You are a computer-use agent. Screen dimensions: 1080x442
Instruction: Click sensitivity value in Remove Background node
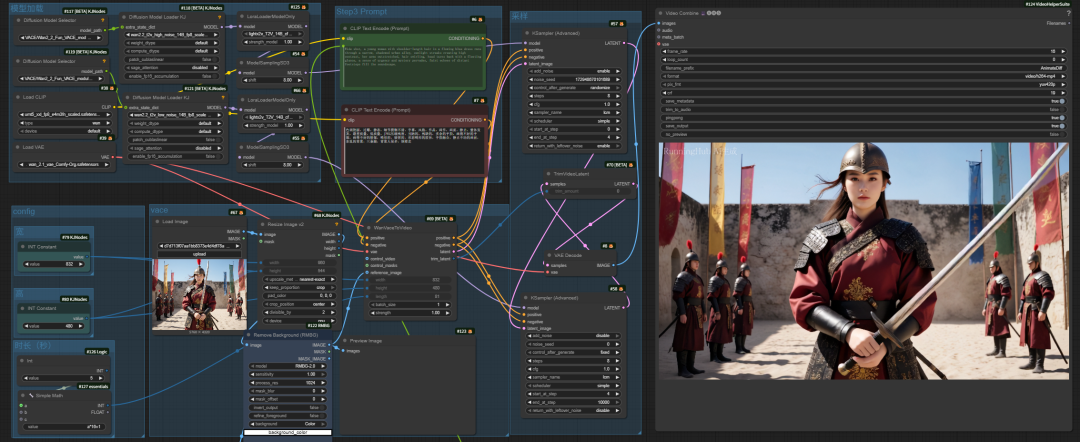(x=288, y=374)
